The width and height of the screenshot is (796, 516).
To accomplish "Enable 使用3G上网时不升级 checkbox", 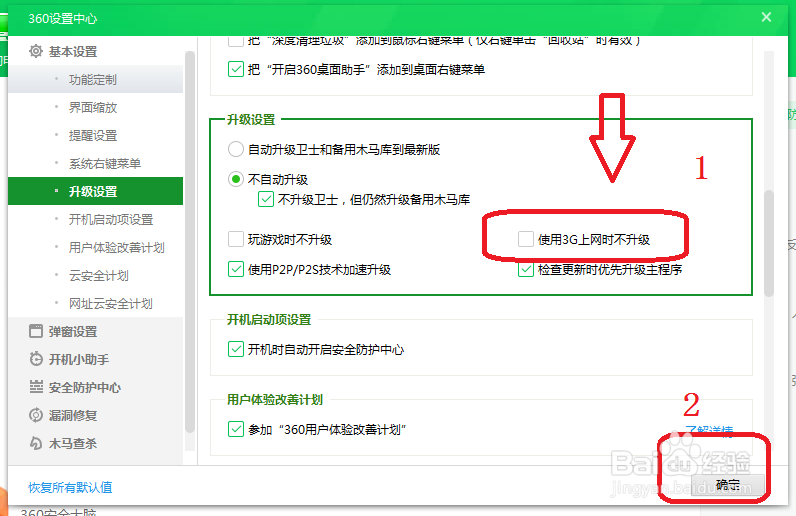I will click(525, 239).
